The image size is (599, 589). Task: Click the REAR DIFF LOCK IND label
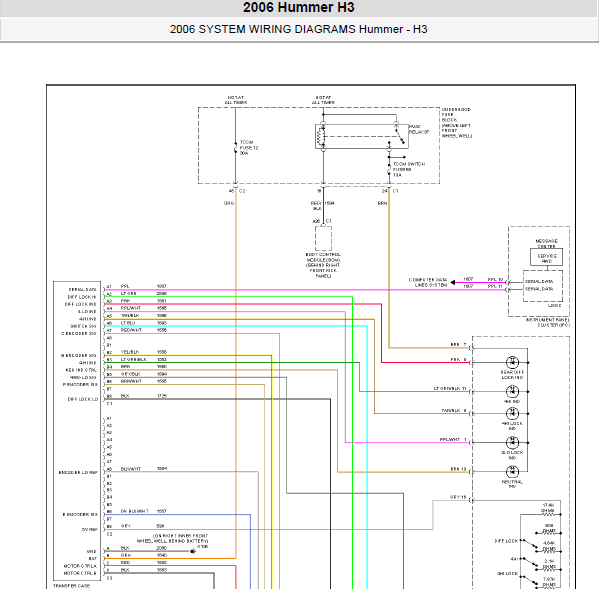pyautogui.click(x=512, y=375)
